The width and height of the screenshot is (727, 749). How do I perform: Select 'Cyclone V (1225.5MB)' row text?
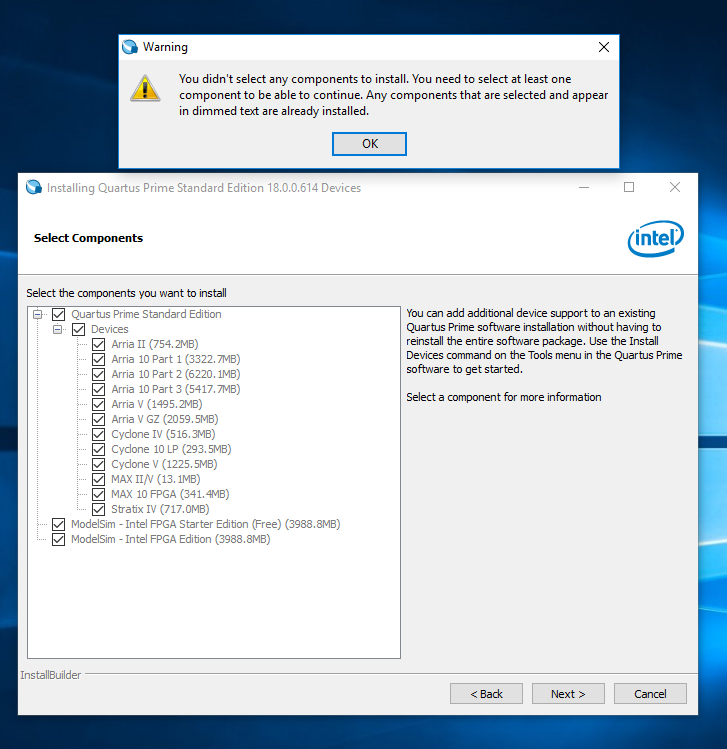164,464
